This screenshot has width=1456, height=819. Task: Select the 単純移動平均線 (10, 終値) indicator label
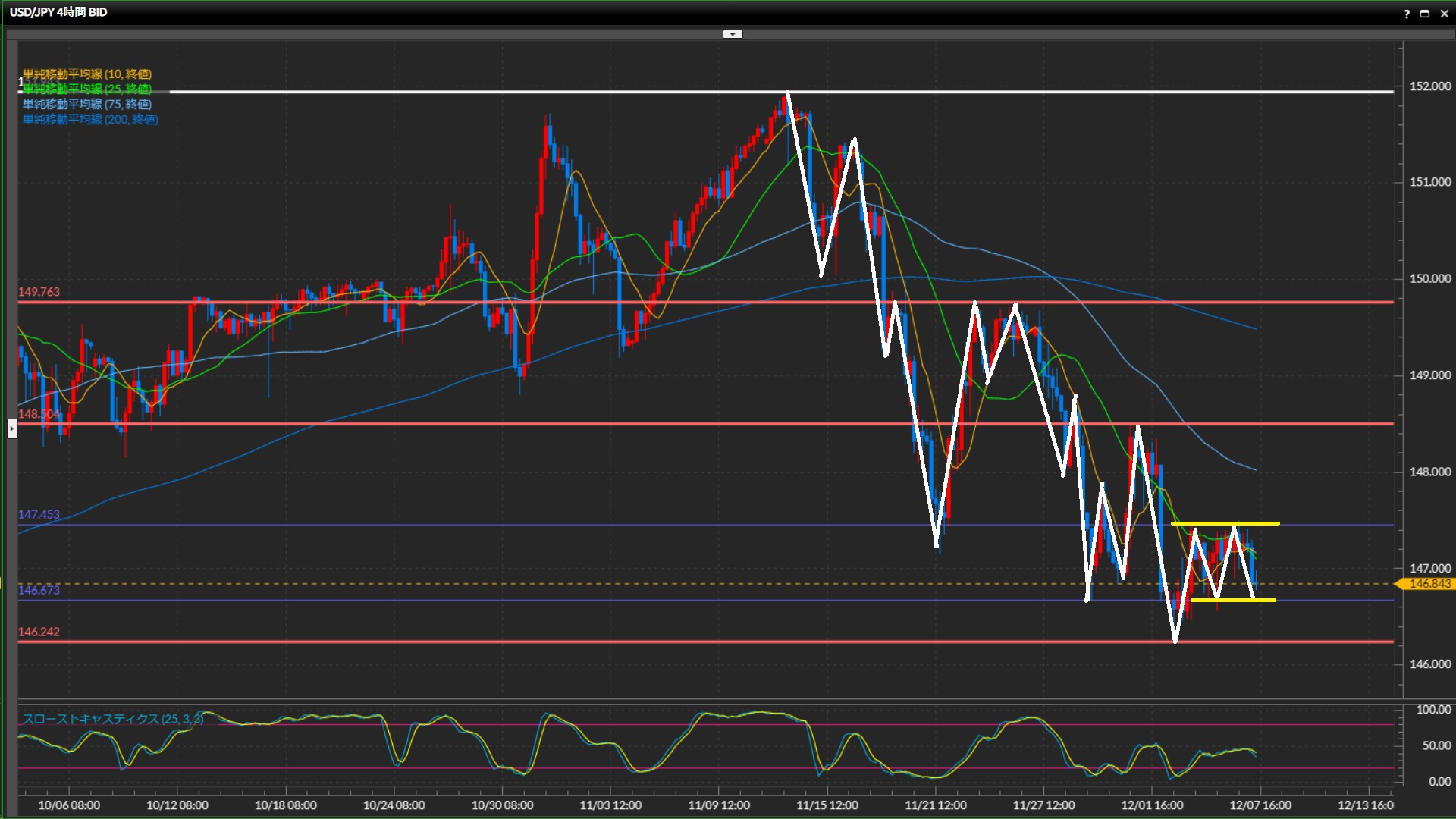(x=87, y=74)
